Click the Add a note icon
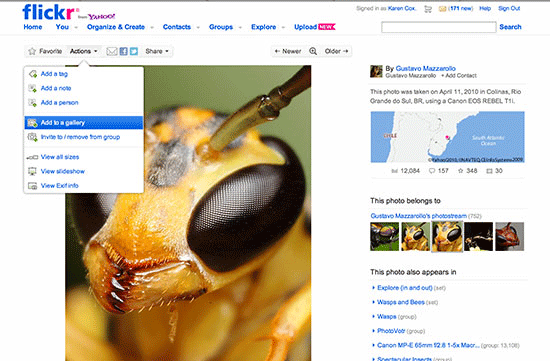The image size is (550, 361). coord(33,88)
